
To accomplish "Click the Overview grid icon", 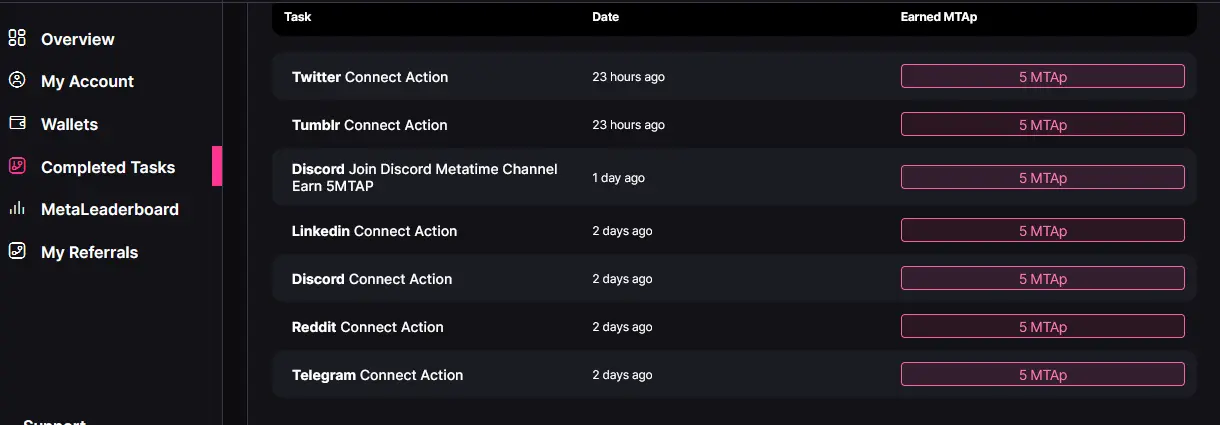I will tap(17, 39).
